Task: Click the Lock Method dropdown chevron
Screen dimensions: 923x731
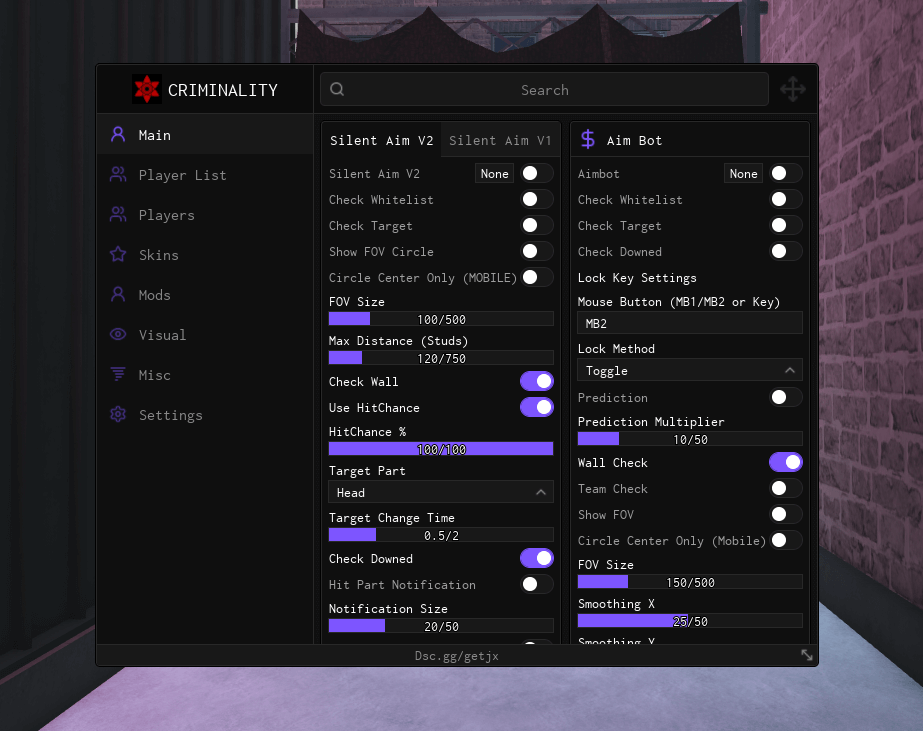Action: click(x=790, y=370)
